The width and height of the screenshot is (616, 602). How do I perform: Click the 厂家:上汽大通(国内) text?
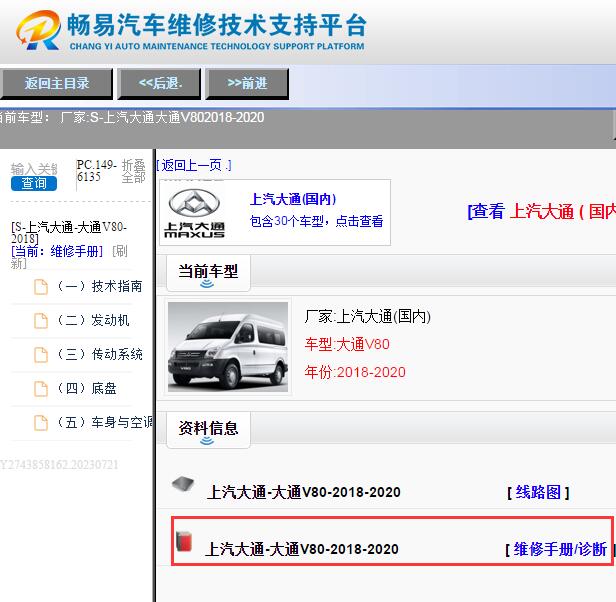point(368,316)
